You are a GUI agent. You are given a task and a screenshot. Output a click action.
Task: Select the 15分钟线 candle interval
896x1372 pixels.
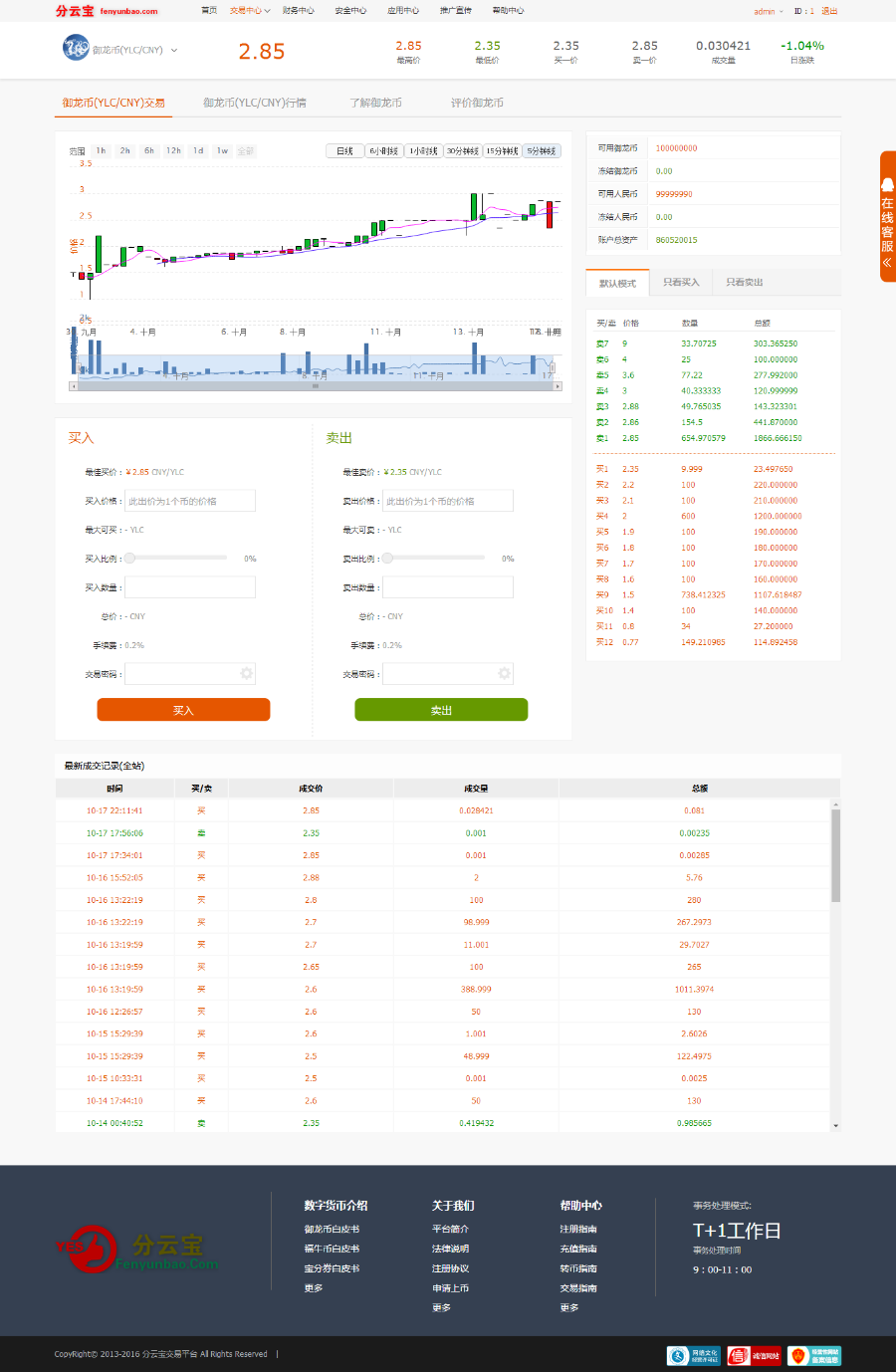(502, 151)
